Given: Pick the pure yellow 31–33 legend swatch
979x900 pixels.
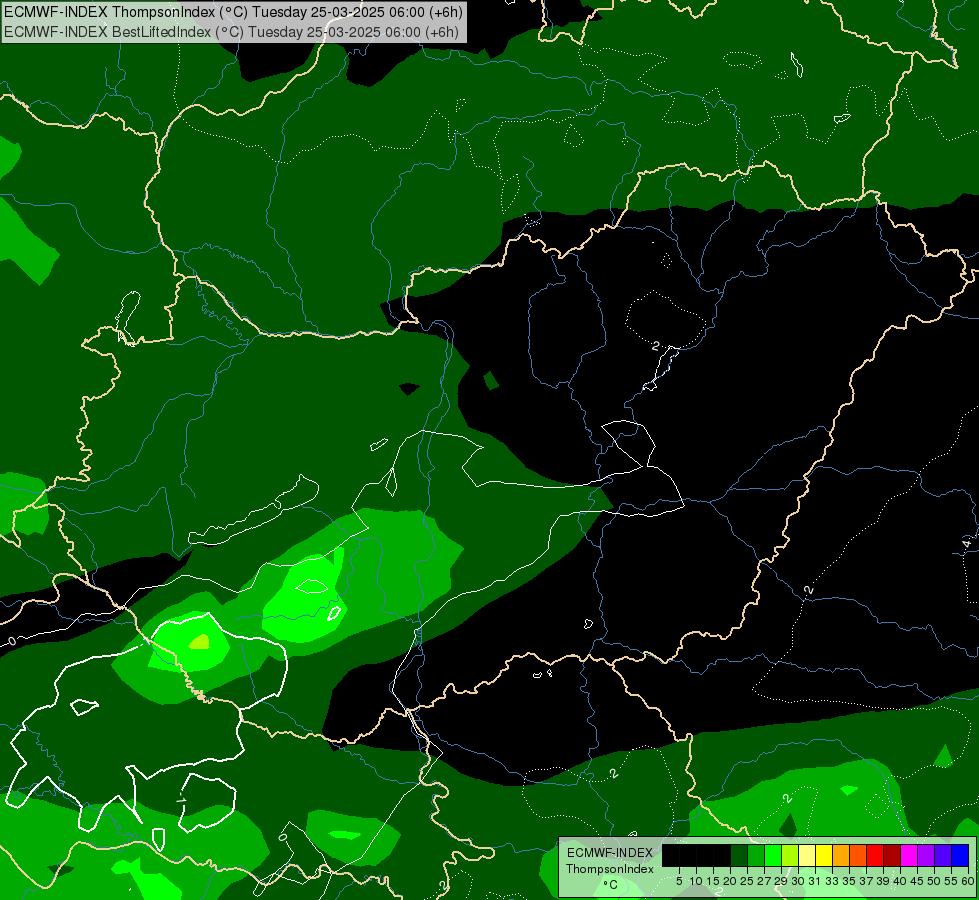Looking at the screenshot, I should [x=824, y=855].
